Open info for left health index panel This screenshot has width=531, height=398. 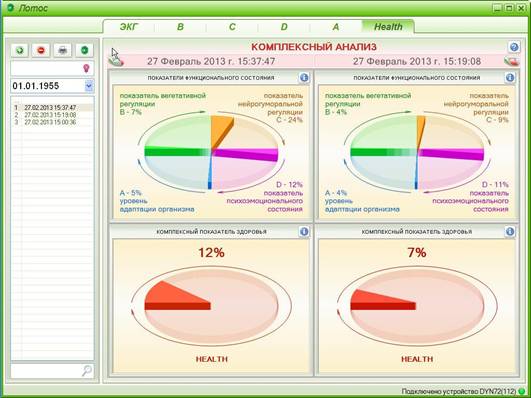coord(304,232)
